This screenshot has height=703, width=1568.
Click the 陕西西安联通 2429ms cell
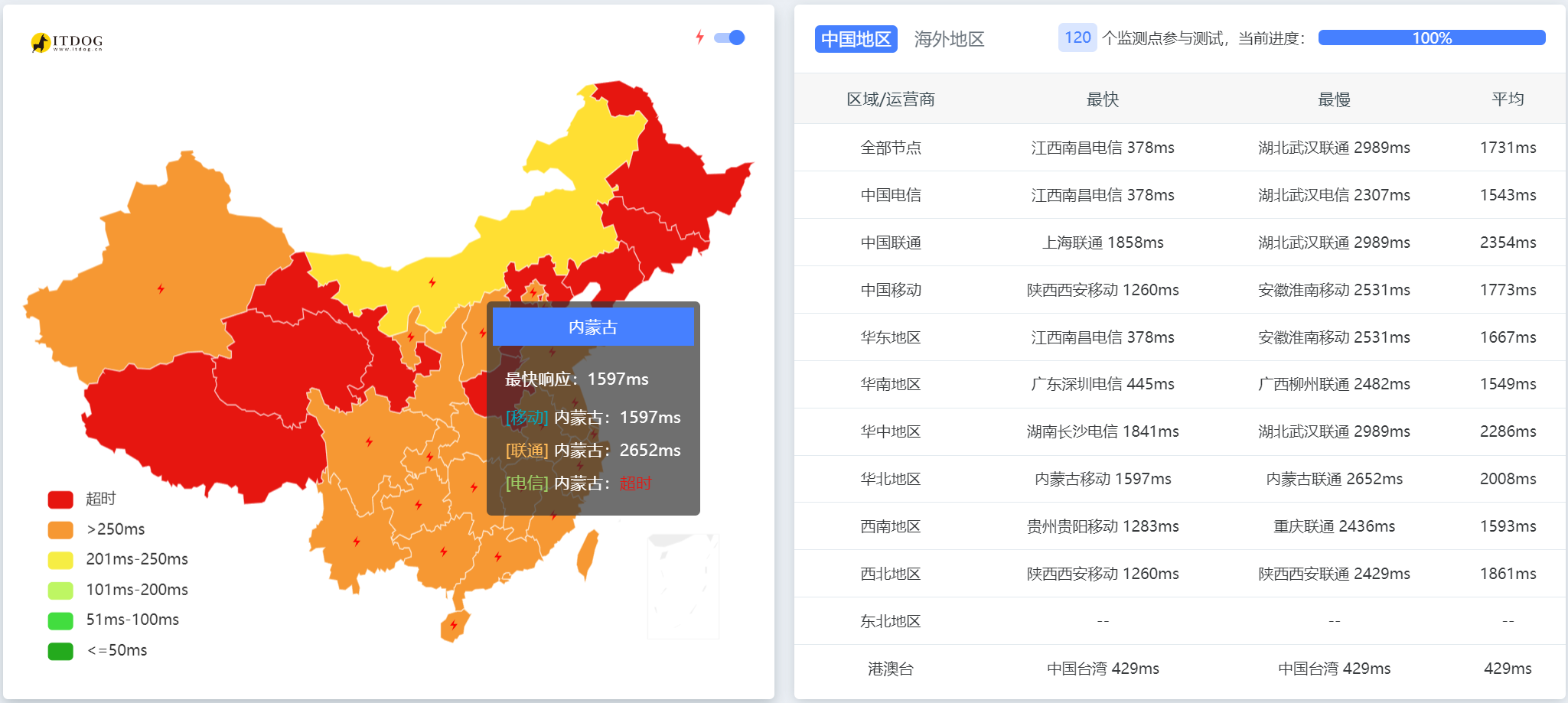click(x=1334, y=574)
